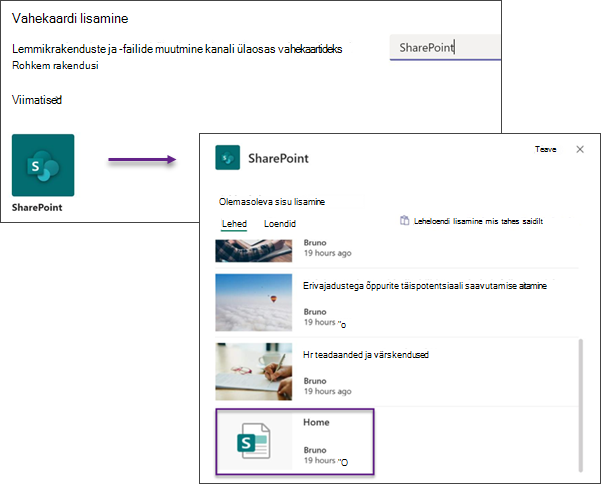The width and height of the screenshot is (601, 484).
Task: Select the Home page item
Action: click(x=294, y=441)
